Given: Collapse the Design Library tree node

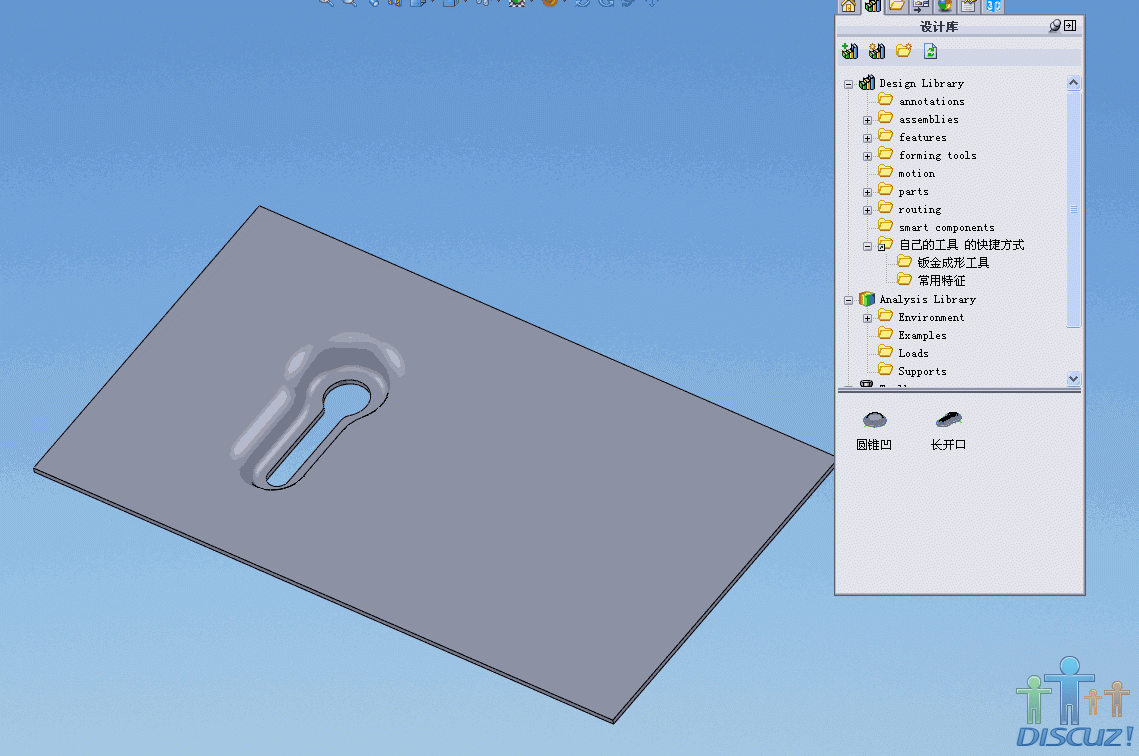Looking at the screenshot, I should coord(848,84).
